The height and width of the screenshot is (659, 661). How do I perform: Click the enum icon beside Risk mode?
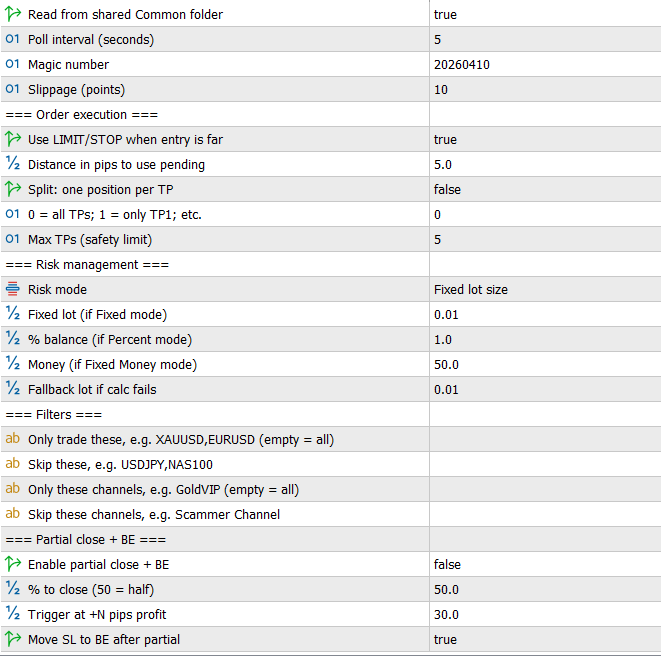tap(13, 290)
